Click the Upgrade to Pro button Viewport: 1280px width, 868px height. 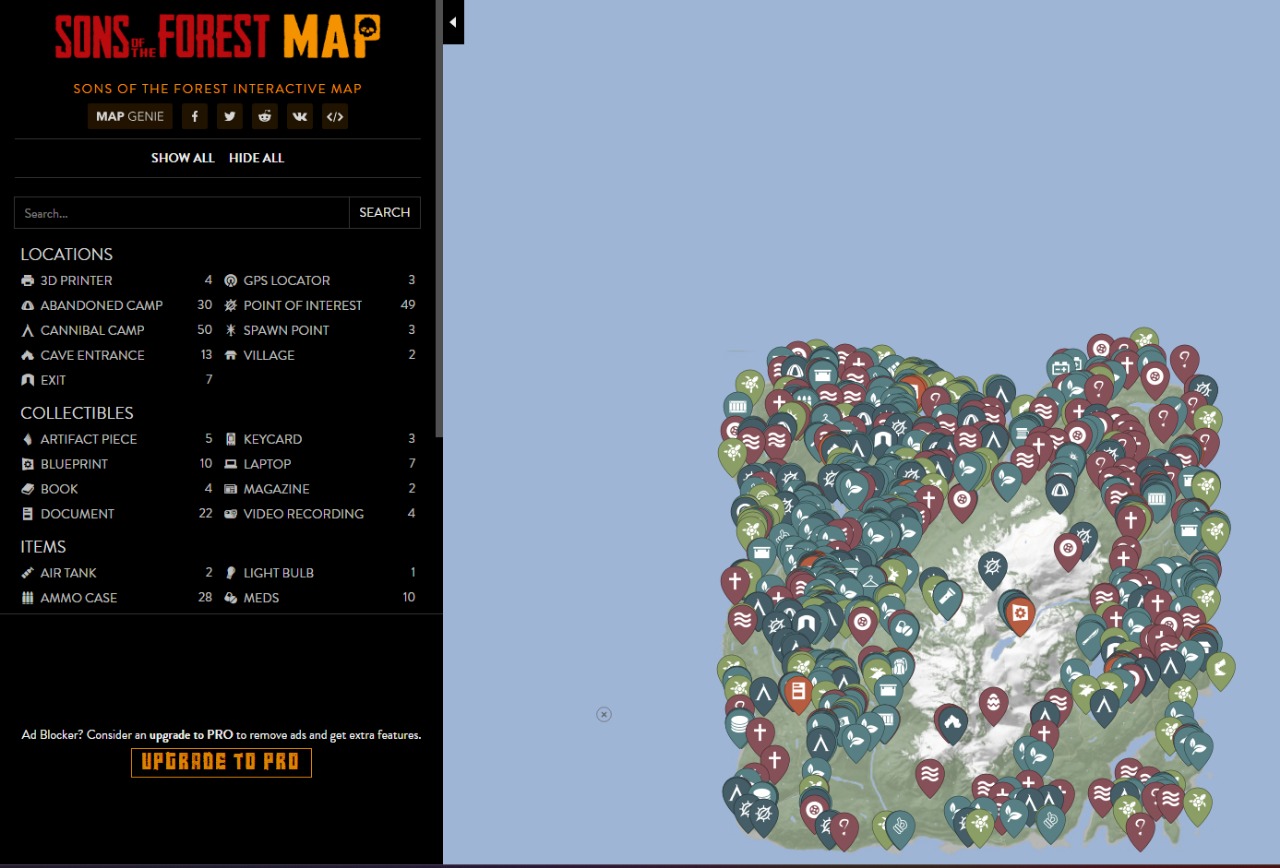coord(221,762)
